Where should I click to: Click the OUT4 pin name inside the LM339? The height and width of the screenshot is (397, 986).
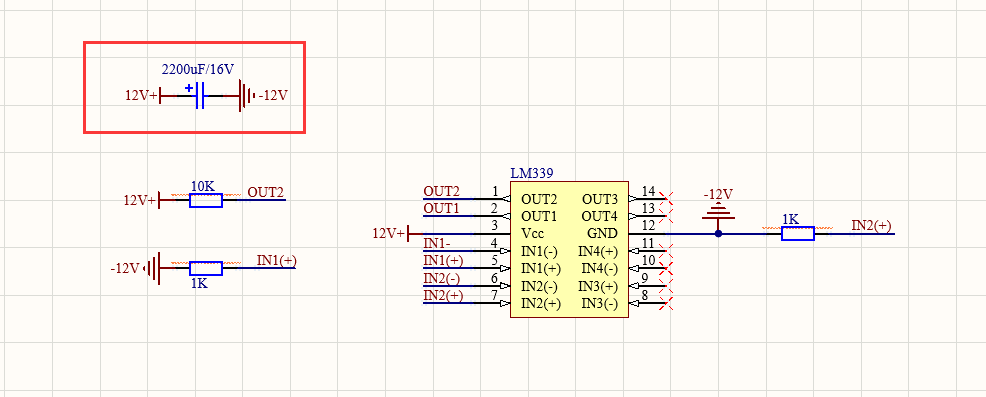600,216
